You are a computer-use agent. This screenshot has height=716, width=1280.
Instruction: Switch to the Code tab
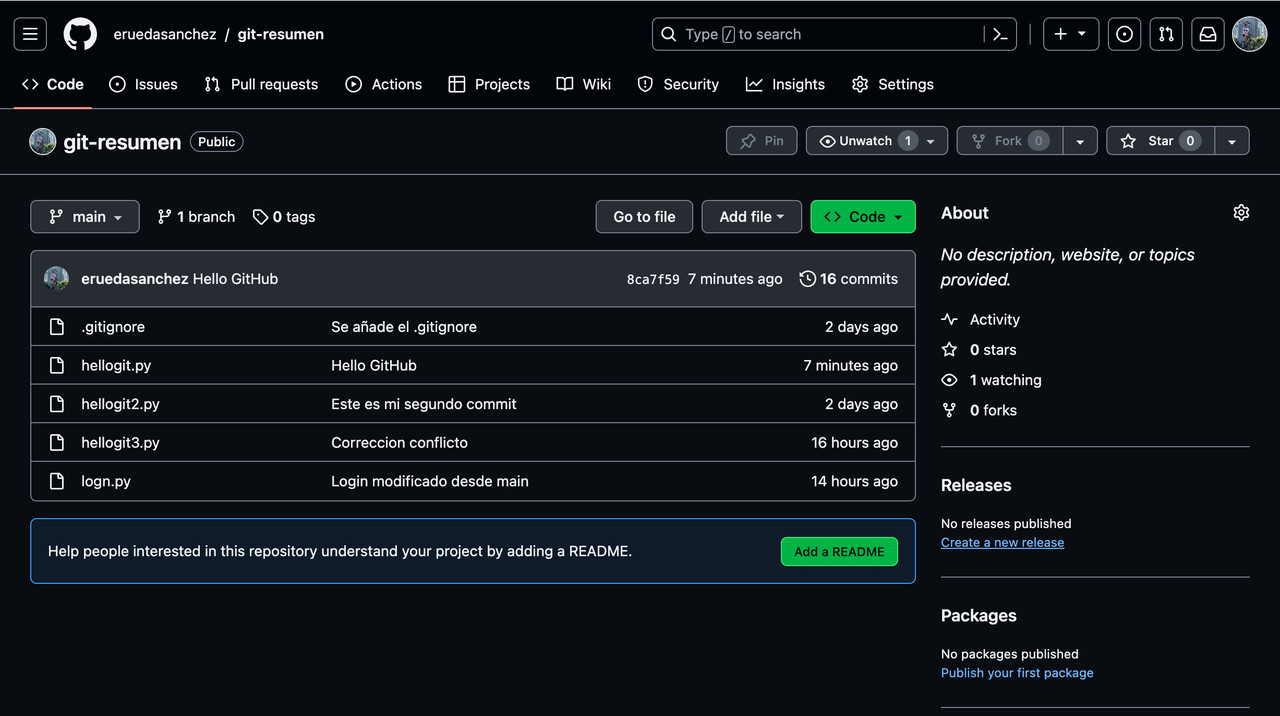click(53, 84)
